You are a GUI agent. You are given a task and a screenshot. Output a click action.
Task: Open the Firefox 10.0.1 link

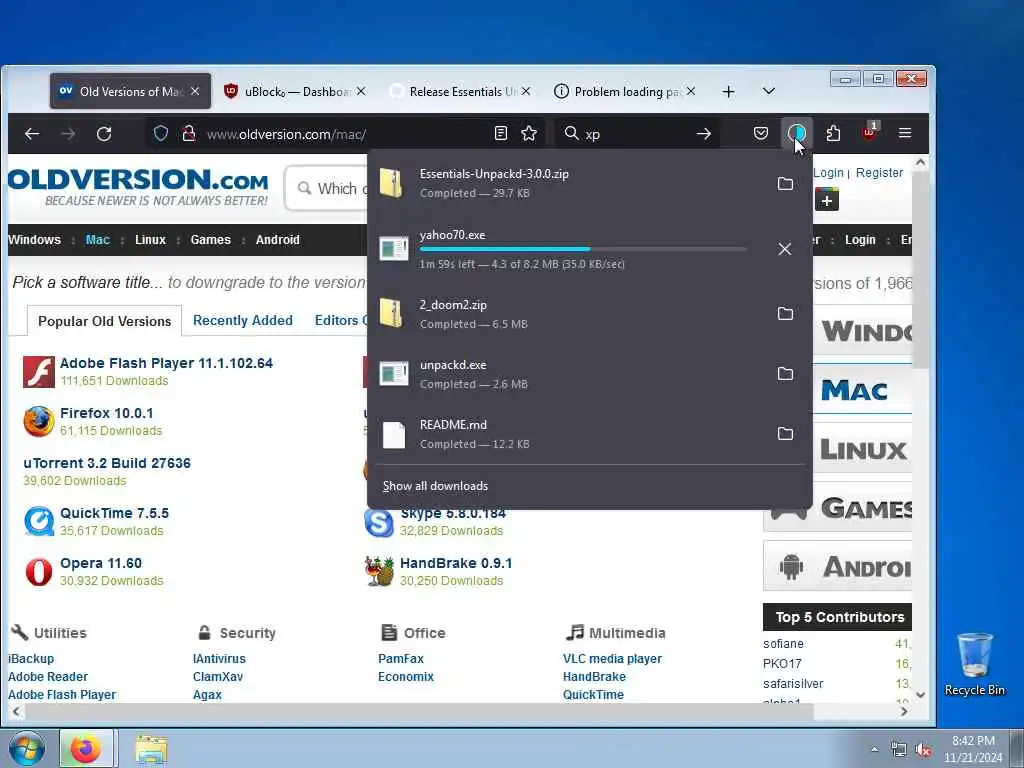click(x=106, y=413)
